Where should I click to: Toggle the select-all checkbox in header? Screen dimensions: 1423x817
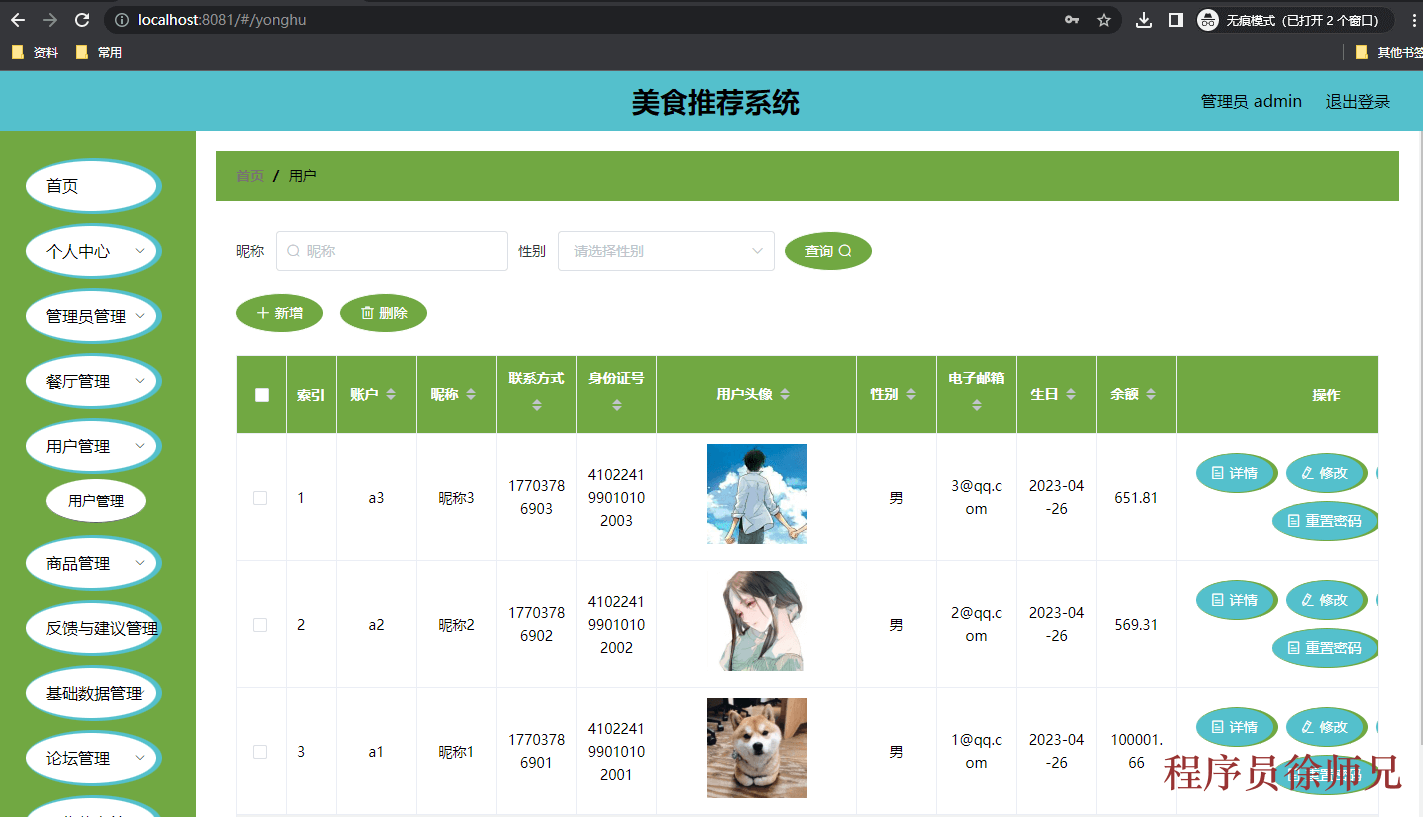coord(262,395)
